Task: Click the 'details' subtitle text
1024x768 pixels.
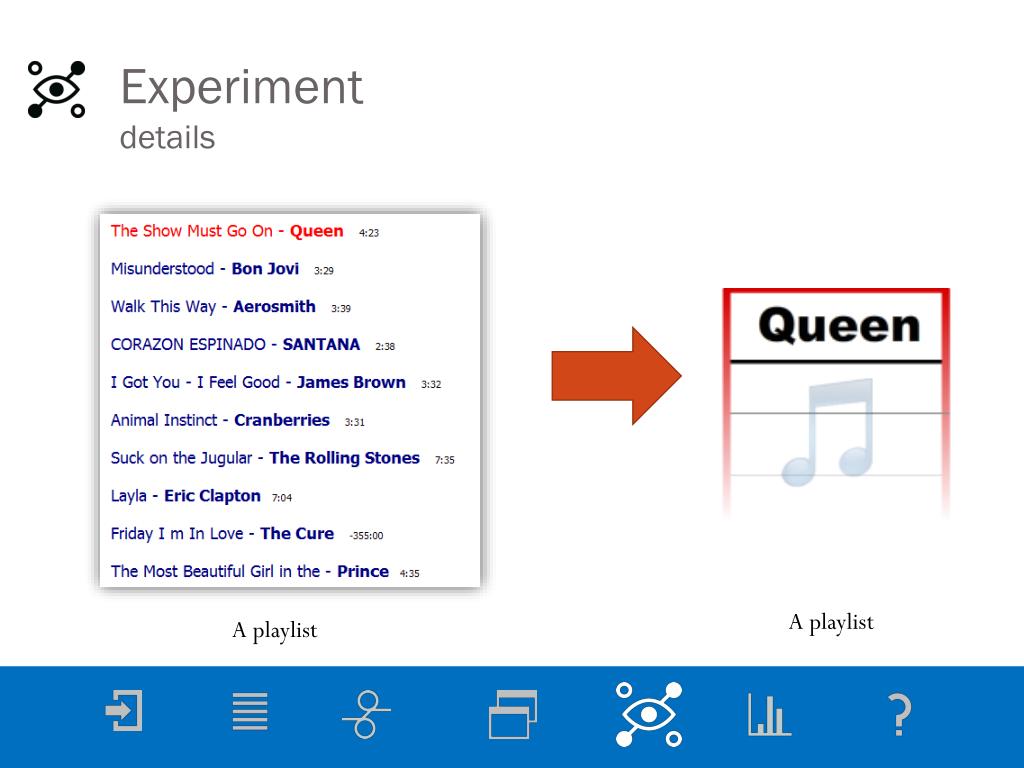Action: point(167,138)
